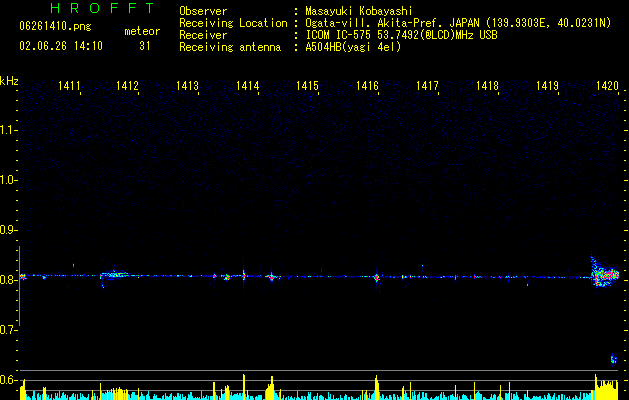Click the meteor echo spot at 1416
This screenshot has height=400, width=629.
coord(376,277)
